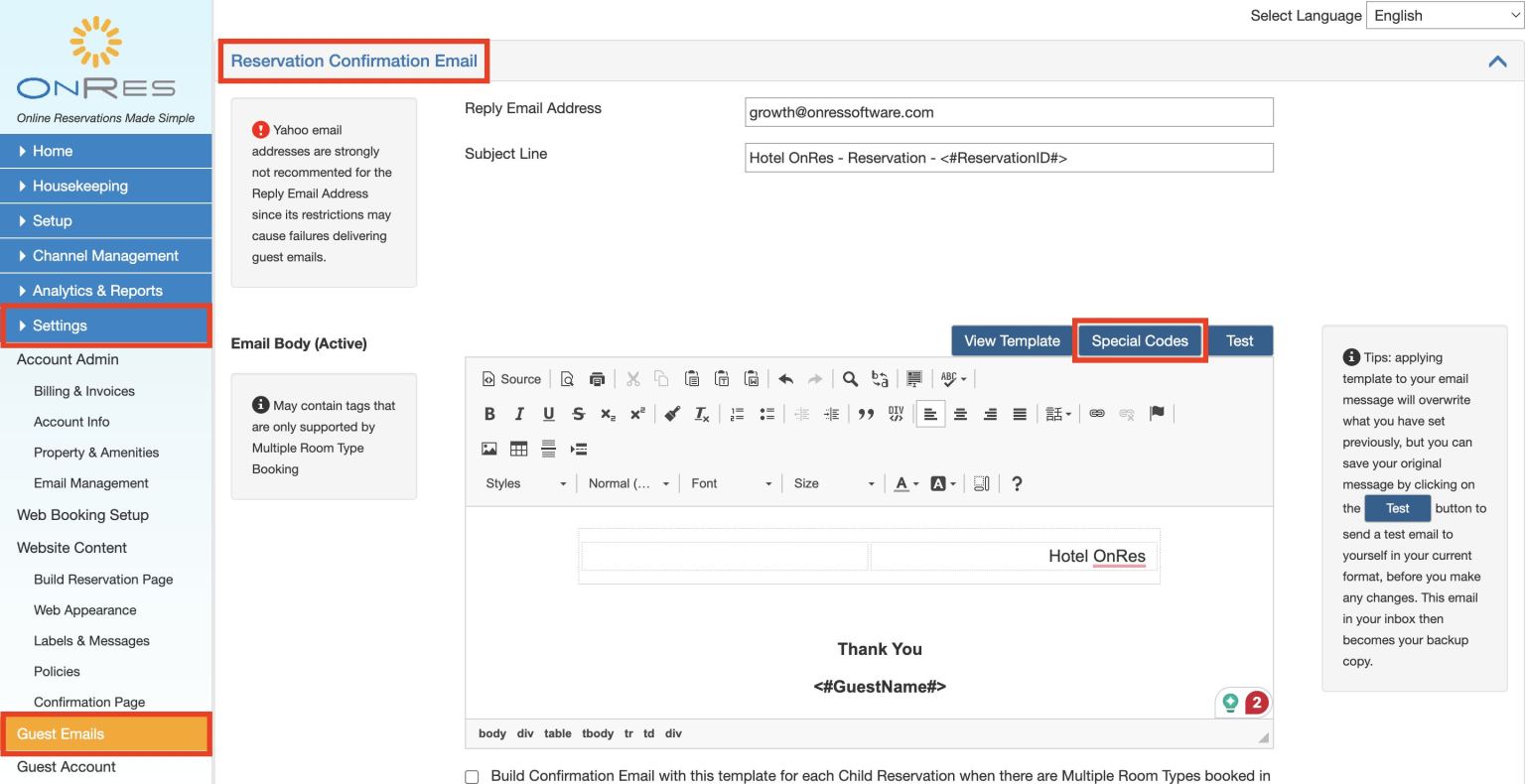Insert a link using the Link icon
Viewport: 1525px width, 784px height.
(1097, 415)
